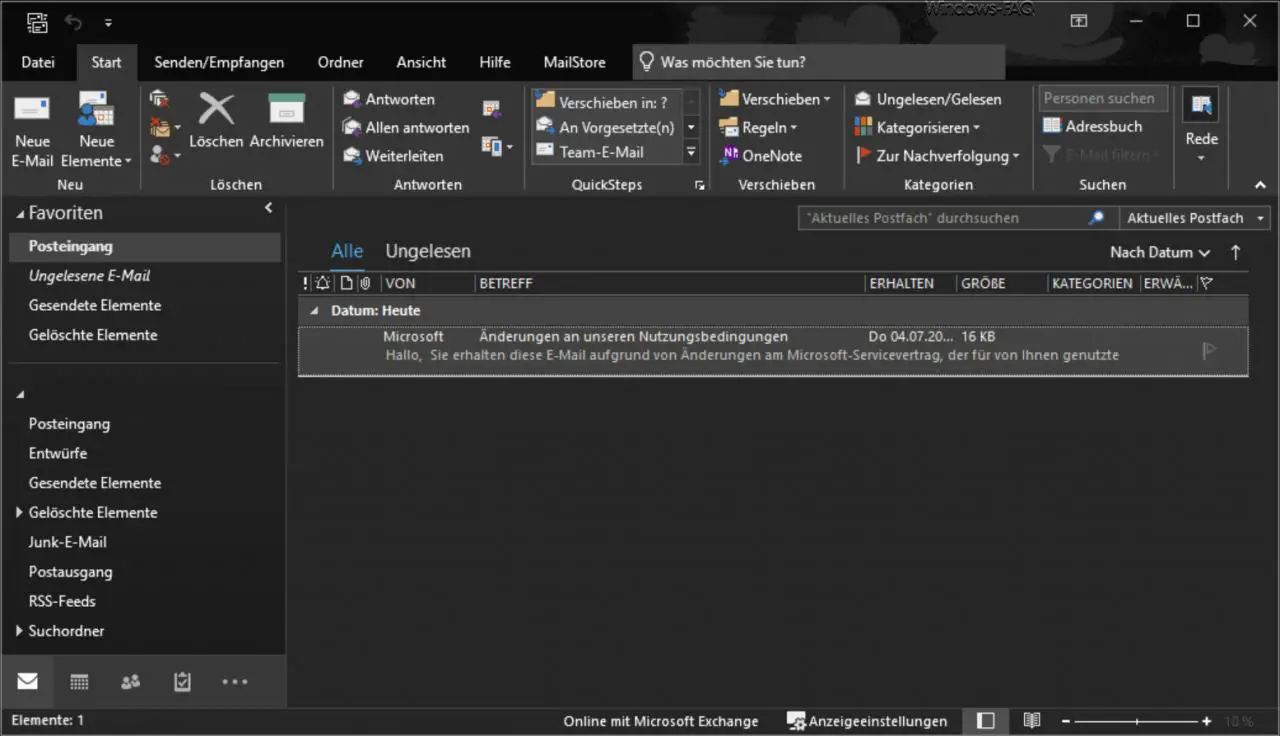This screenshot has height=736, width=1280.
Task: Switch to the Ansicht tab
Action: pyautogui.click(x=421, y=62)
